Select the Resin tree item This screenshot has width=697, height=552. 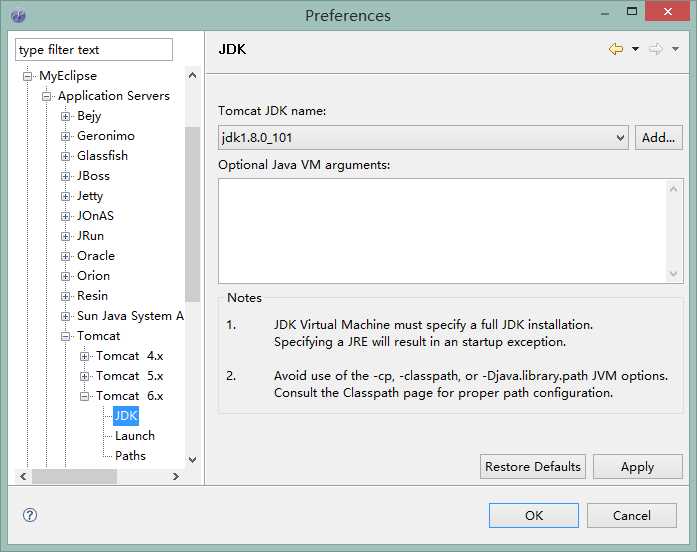92,296
